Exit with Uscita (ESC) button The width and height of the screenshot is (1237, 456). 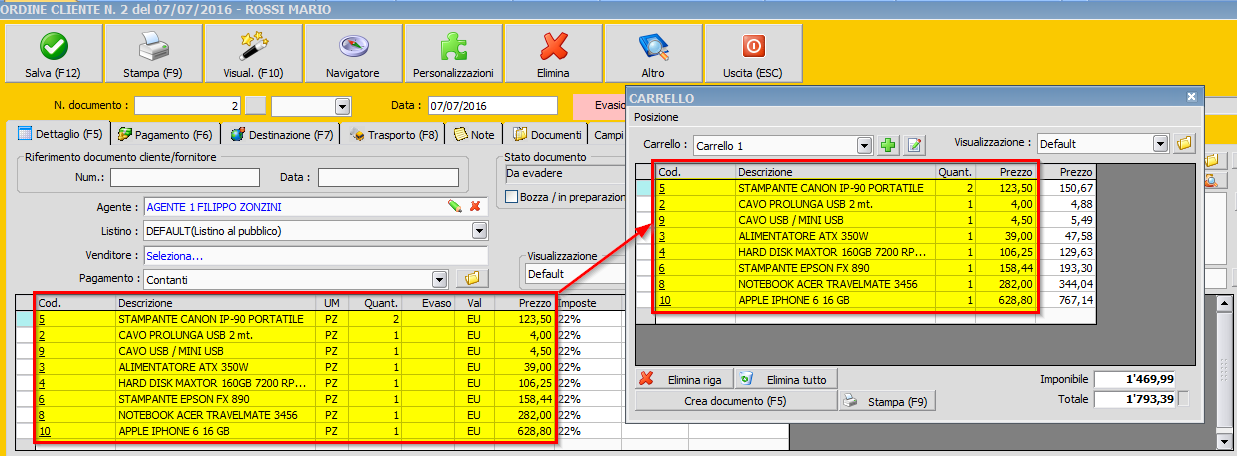point(753,54)
